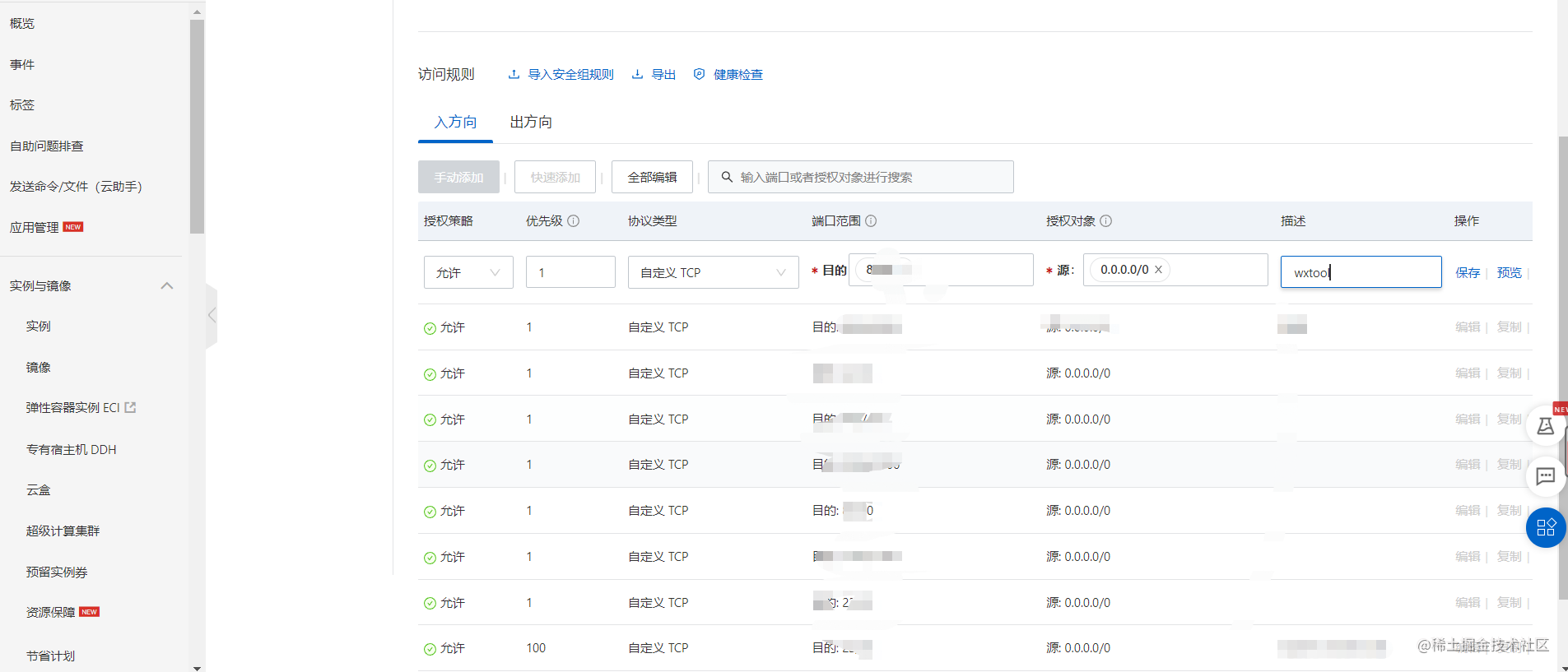Switch to the 入方向 tab
This screenshot has height=672, width=1568.
455,122
